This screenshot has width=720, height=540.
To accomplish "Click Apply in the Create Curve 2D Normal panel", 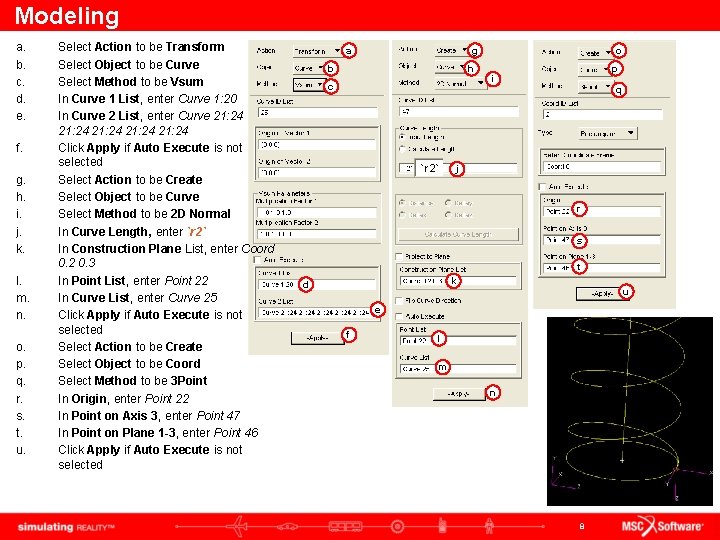I will (459, 394).
